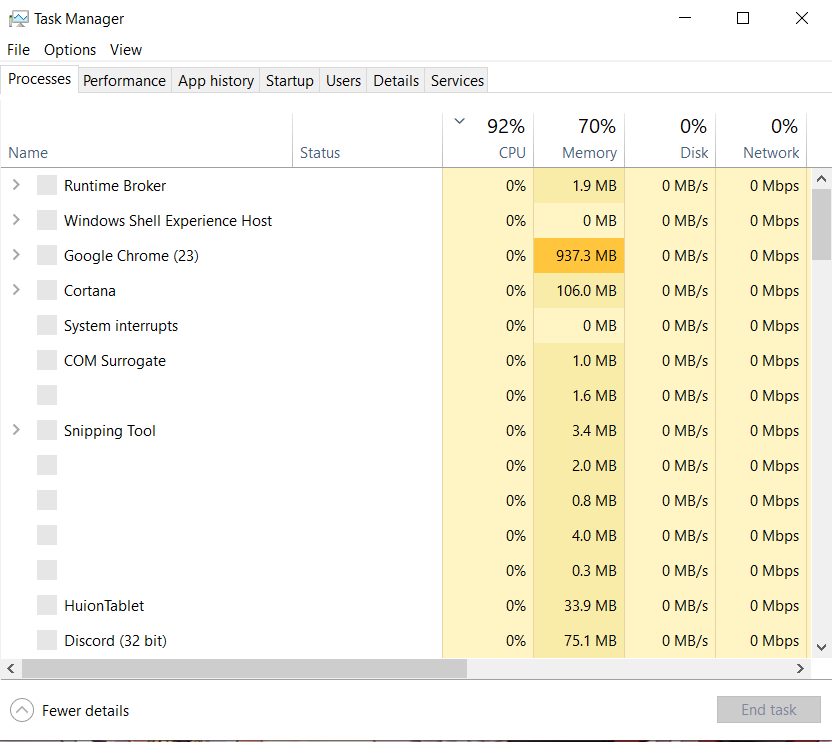The width and height of the screenshot is (832, 742).
Task: Expand the Google Chrome (23) process group
Action: tap(16, 256)
